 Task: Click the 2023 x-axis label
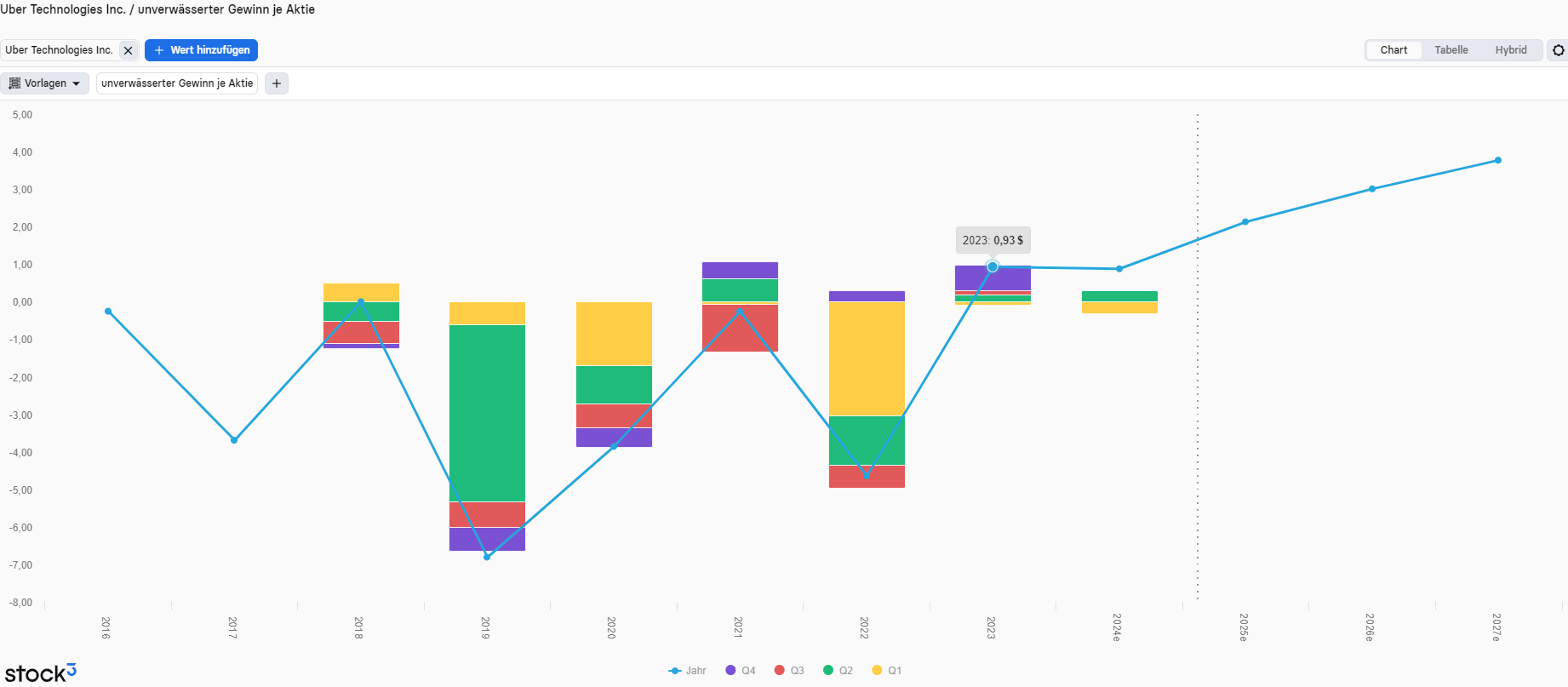point(991,628)
